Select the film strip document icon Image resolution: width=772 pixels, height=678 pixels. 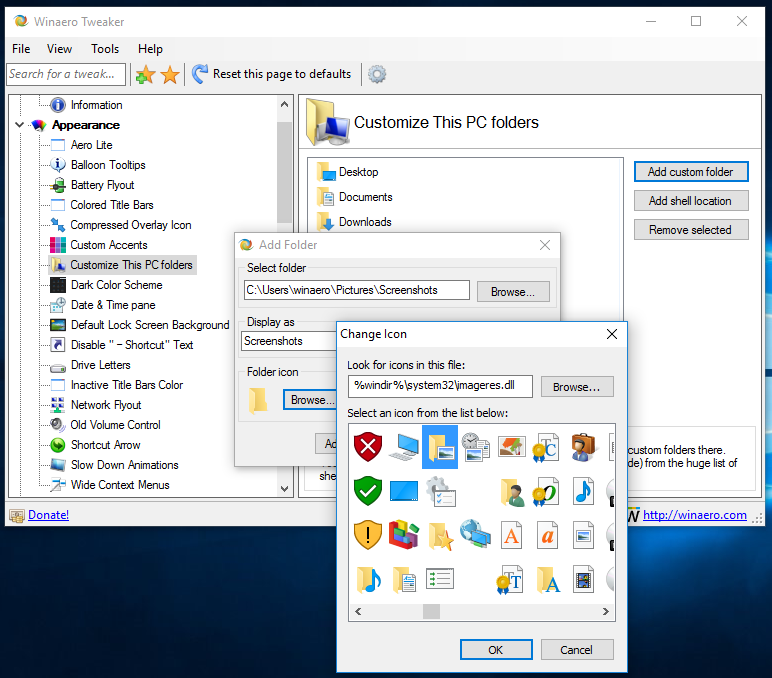coord(583,580)
